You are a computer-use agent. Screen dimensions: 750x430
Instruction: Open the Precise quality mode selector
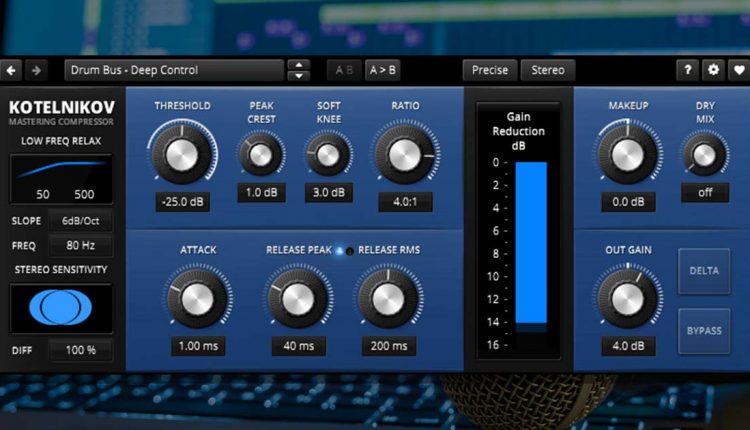[490, 70]
